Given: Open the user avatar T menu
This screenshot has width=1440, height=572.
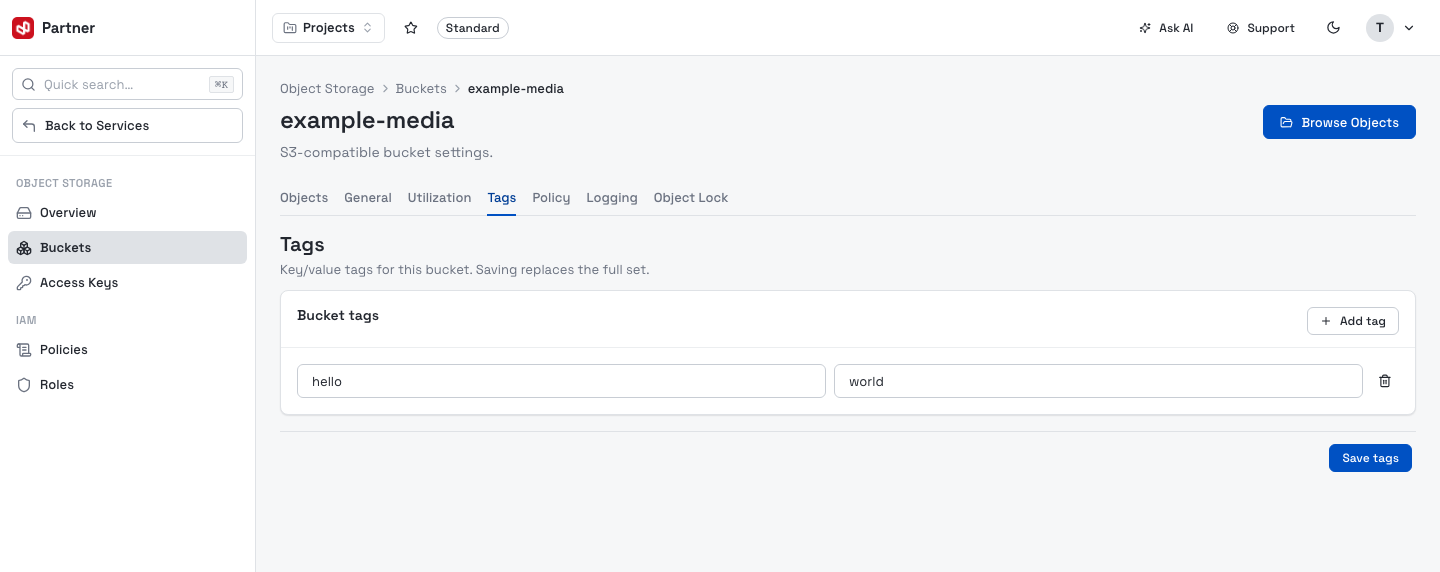Looking at the screenshot, I should [x=1380, y=28].
